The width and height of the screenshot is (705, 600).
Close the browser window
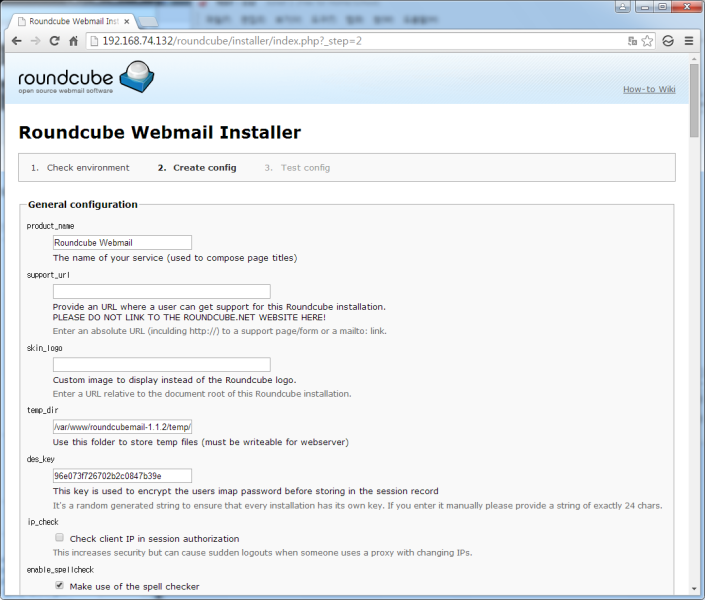[687, 6]
